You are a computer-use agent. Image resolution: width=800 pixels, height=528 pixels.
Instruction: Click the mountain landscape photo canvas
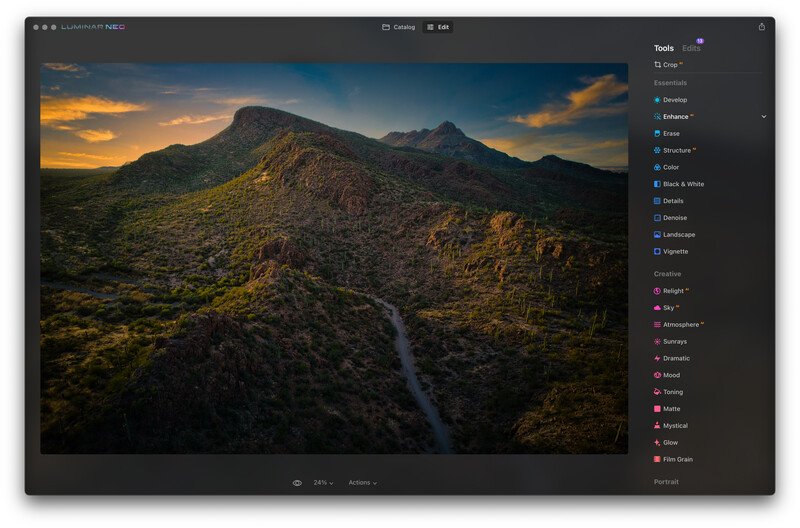334,258
